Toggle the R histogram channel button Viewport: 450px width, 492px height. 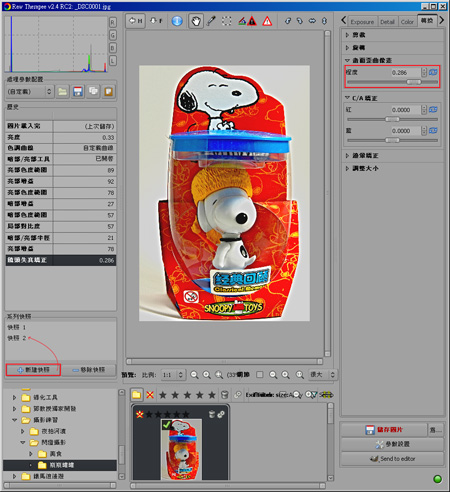pos(113,22)
